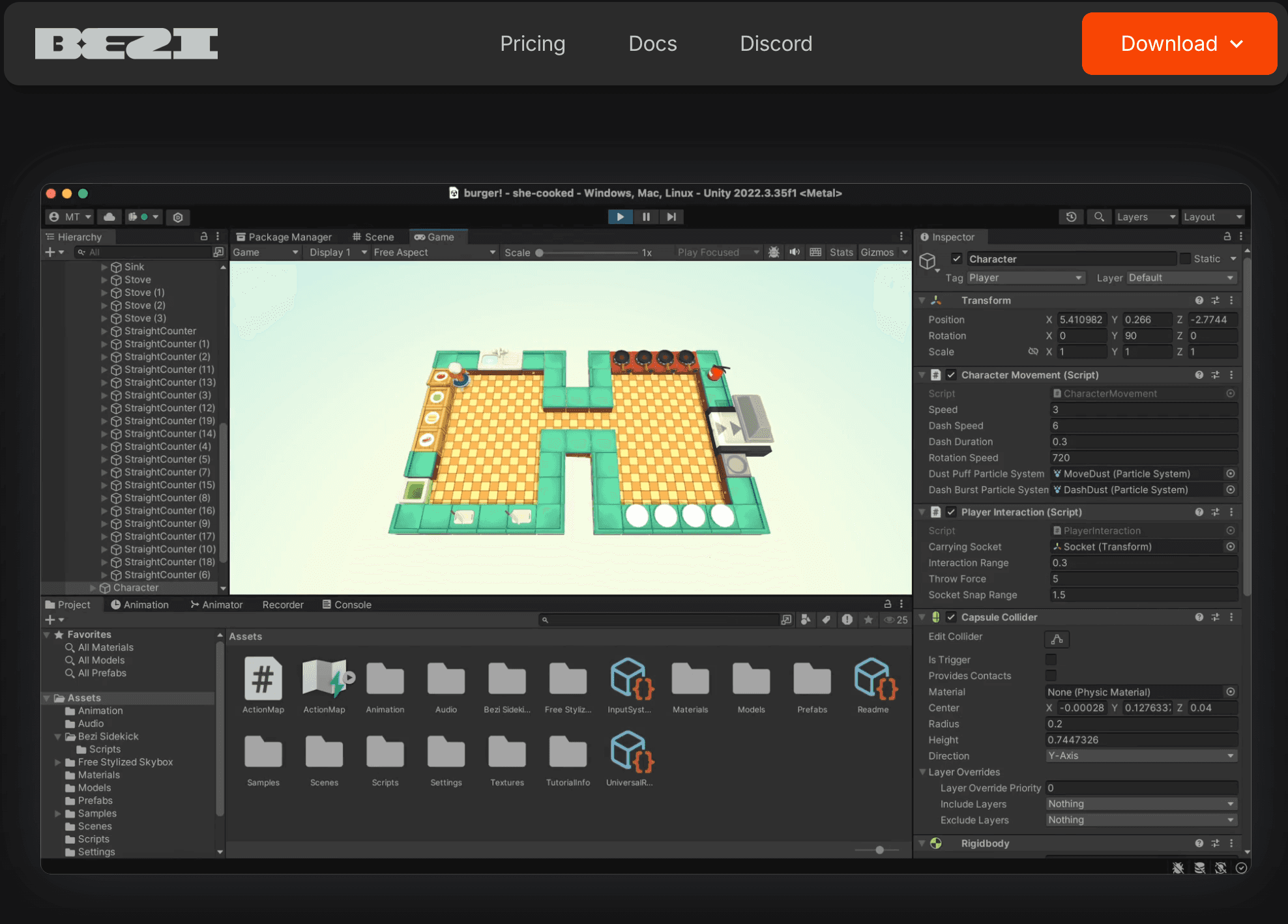Enable the Is Trigger checkbox
Screen dimensions: 1288x924
click(1051, 659)
